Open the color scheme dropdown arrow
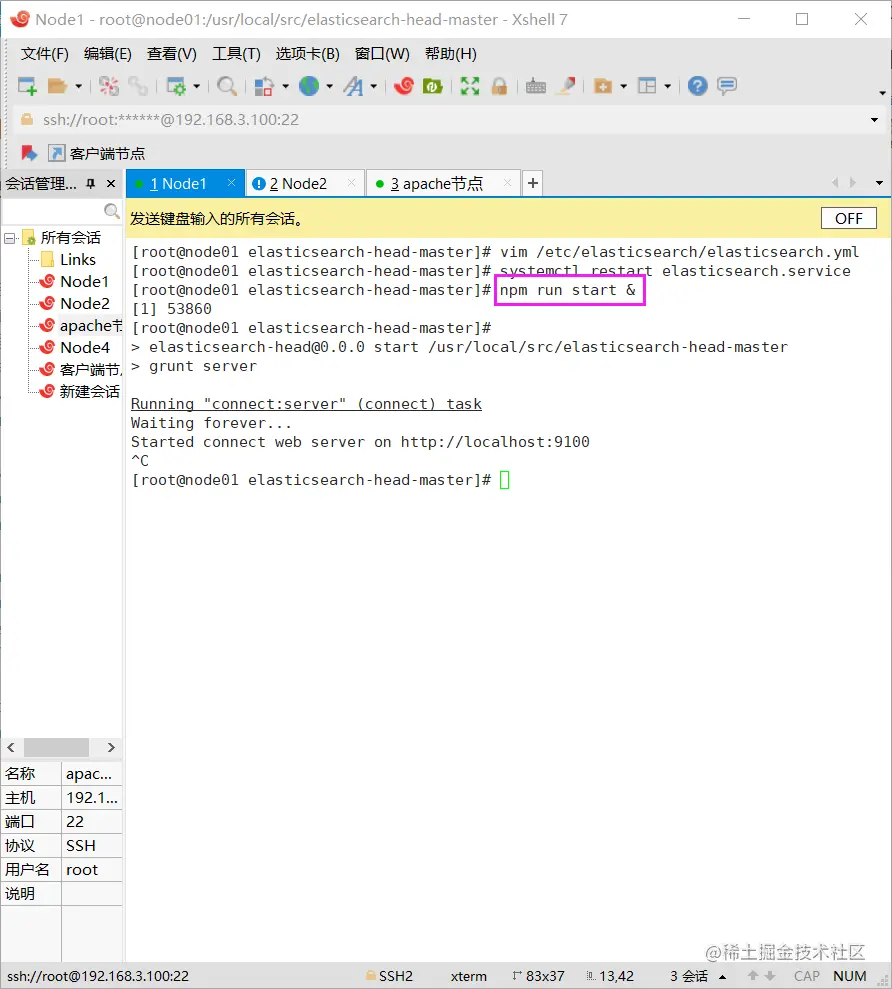 click(x=285, y=86)
